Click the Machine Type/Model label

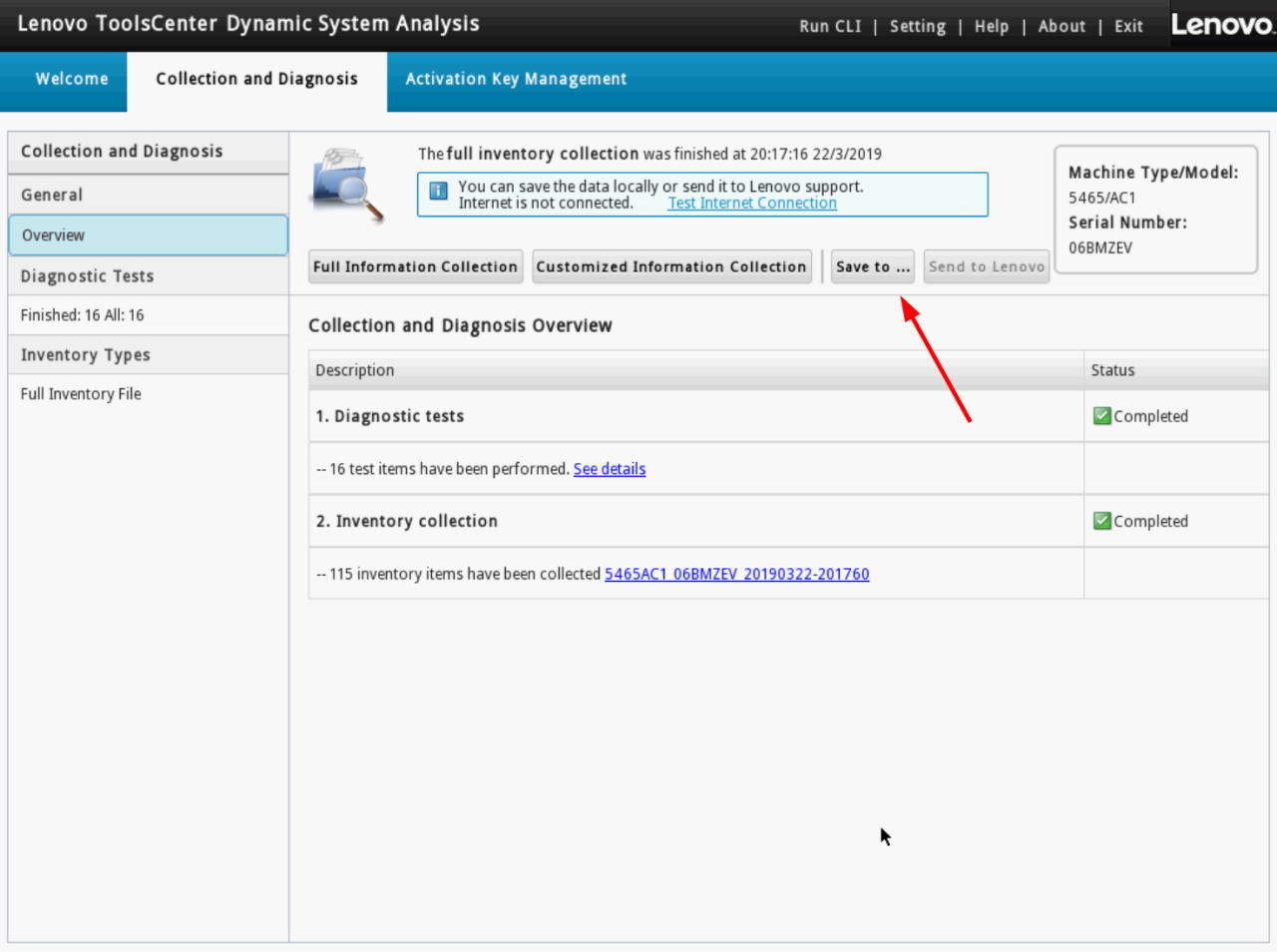click(1153, 173)
